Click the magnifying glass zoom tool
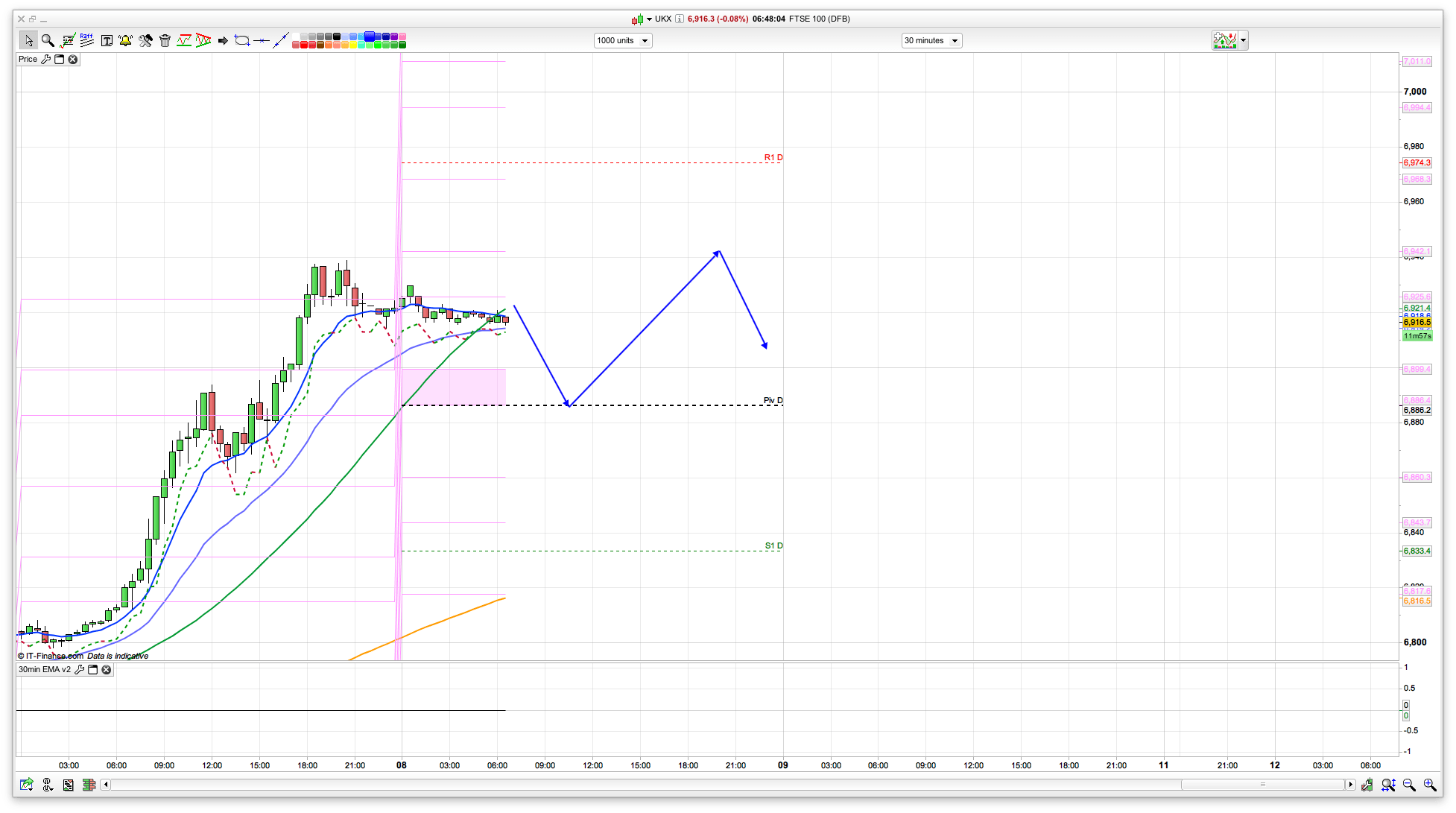The width and height of the screenshot is (1456, 813). (x=48, y=41)
